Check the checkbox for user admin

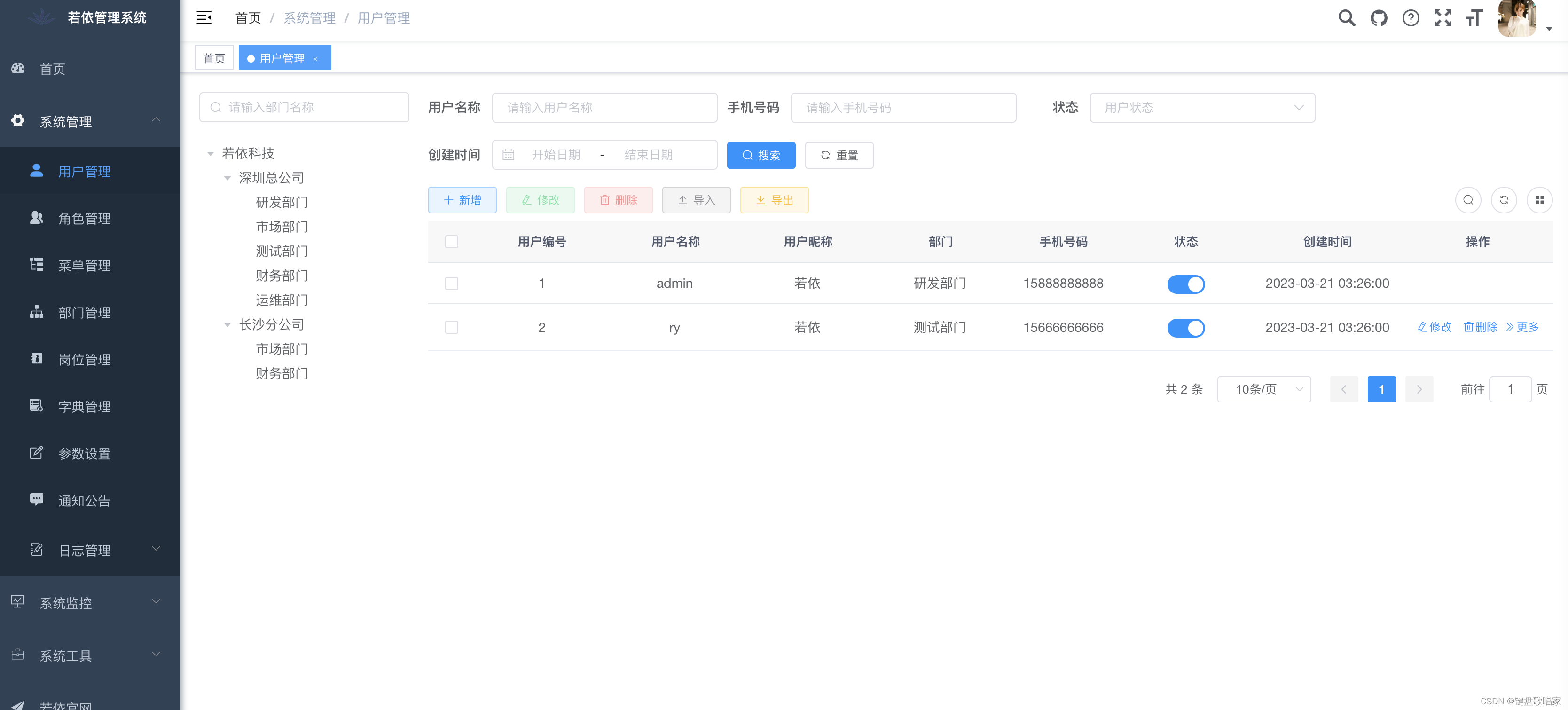click(451, 284)
